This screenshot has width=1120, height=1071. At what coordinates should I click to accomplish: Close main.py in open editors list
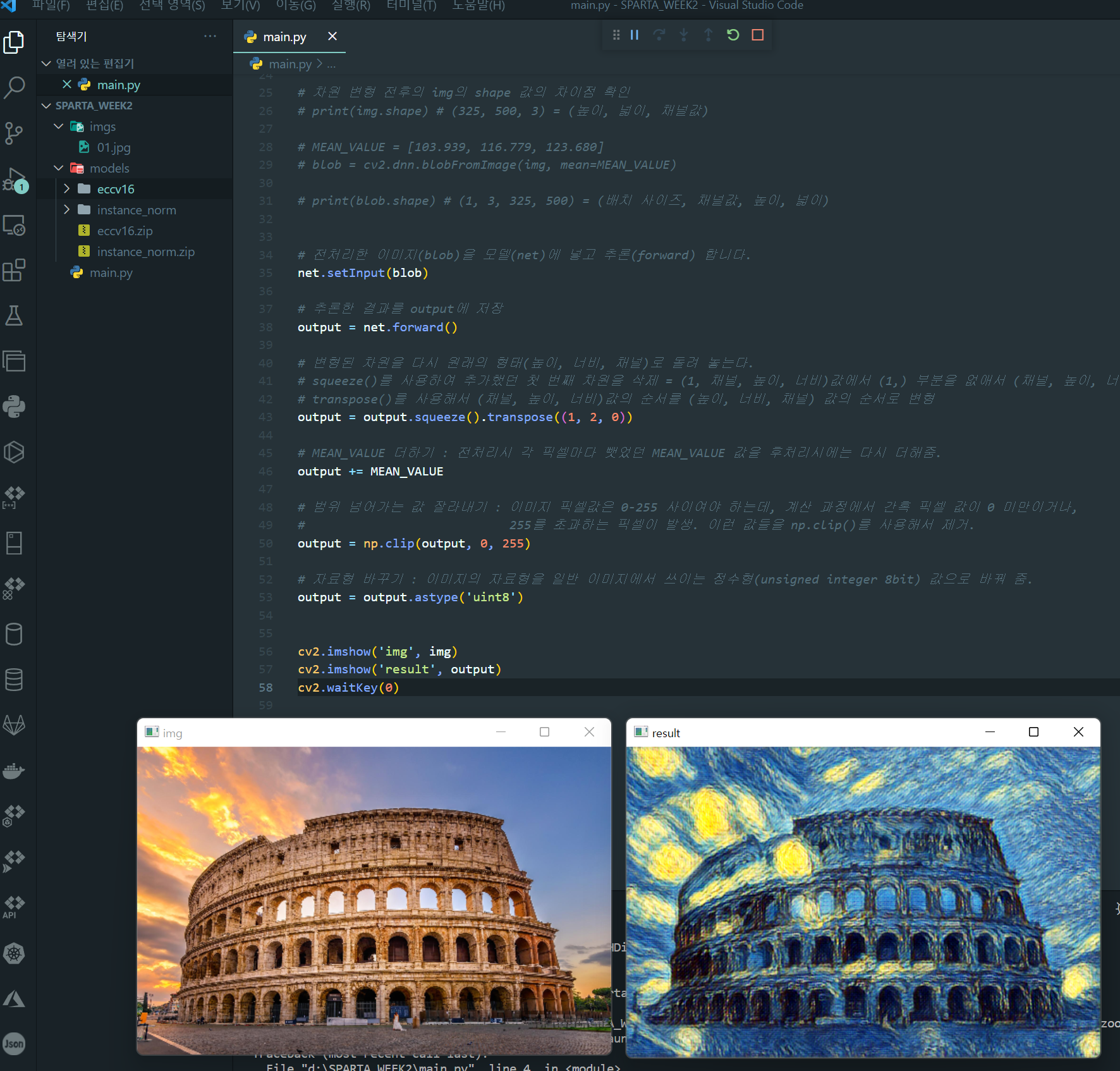click(x=67, y=84)
